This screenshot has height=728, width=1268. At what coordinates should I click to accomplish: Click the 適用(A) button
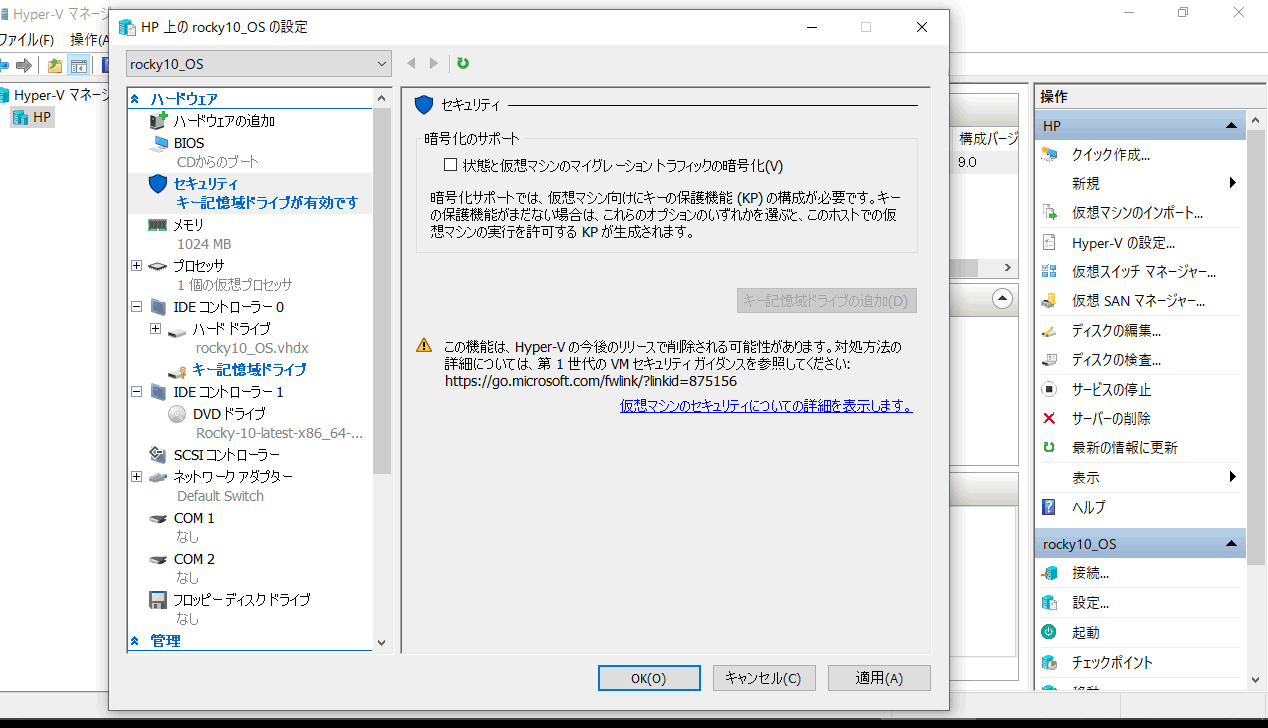click(879, 678)
